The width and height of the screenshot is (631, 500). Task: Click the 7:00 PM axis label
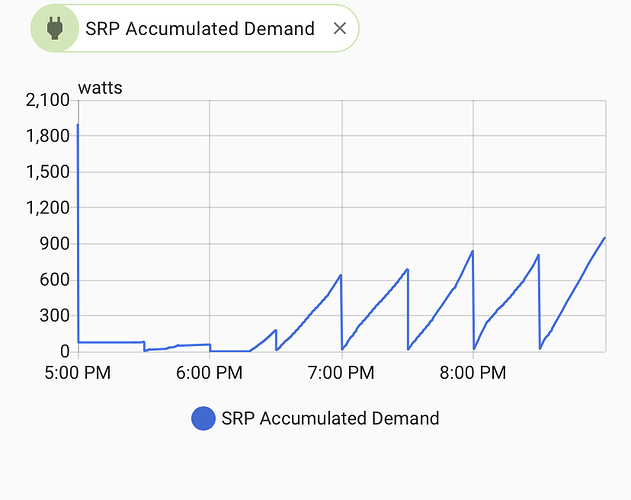click(341, 373)
